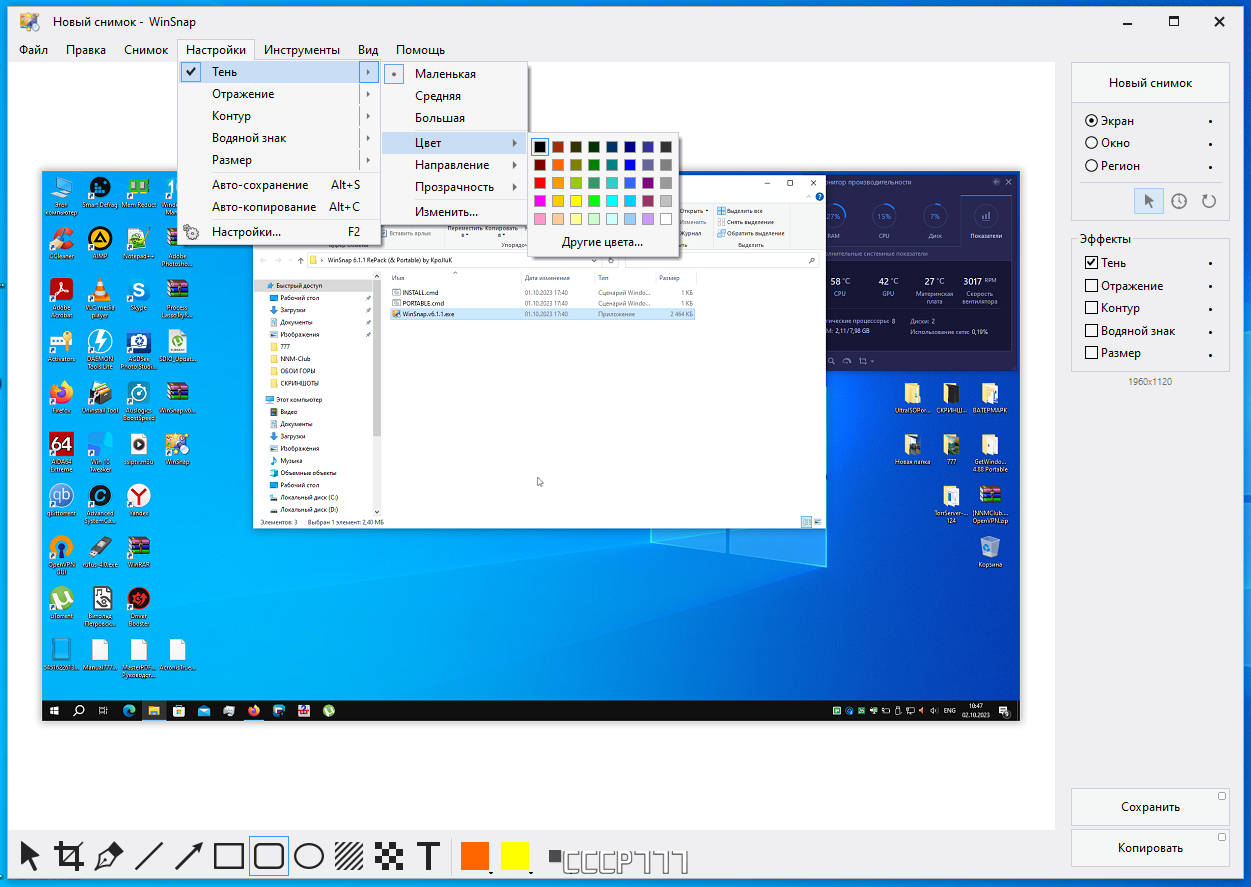The height and width of the screenshot is (887, 1251).
Task: Click the WinSnap app icon in title bar
Action: tap(30, 21)
